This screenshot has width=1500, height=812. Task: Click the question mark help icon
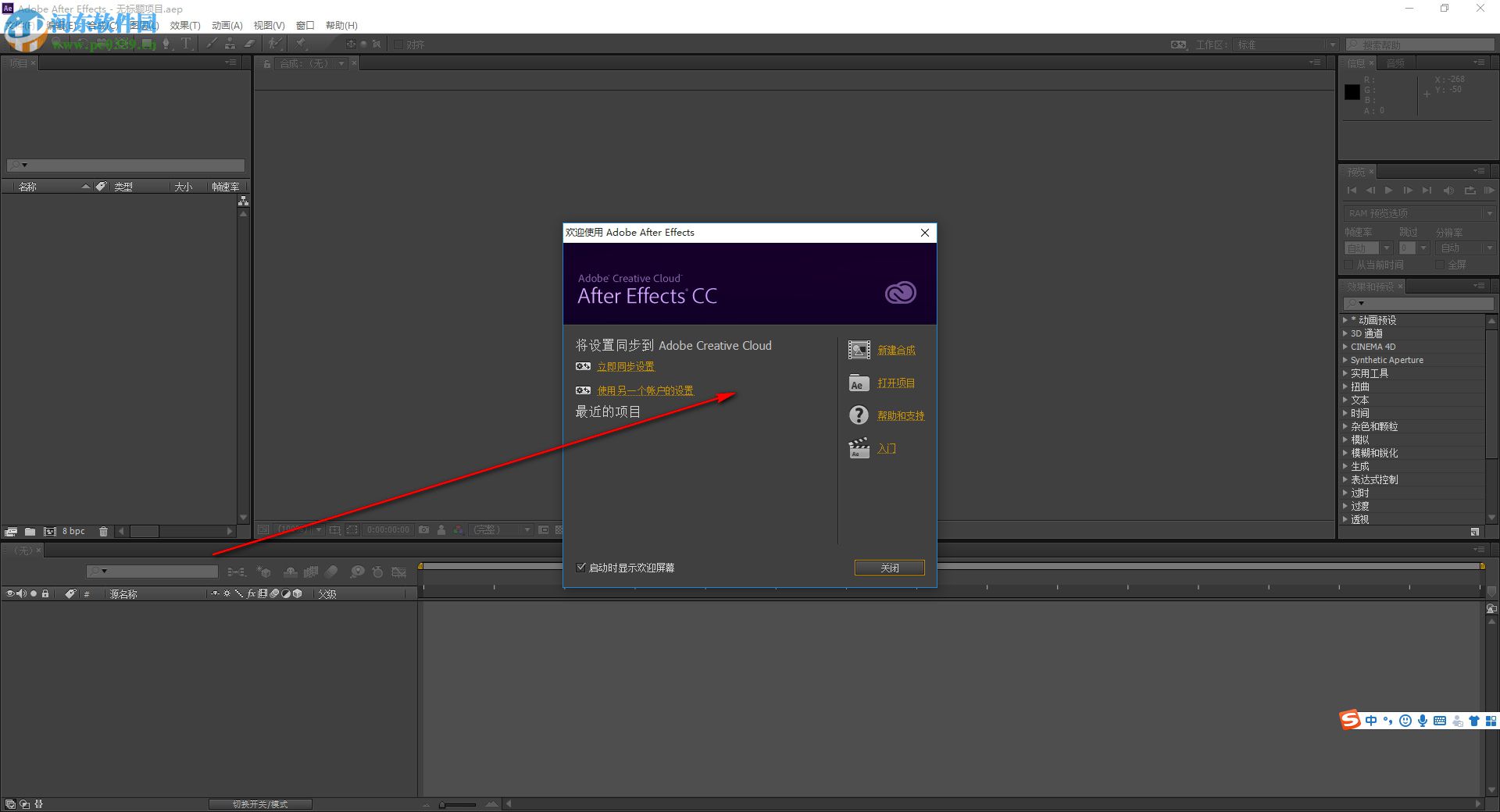point(859,415)
